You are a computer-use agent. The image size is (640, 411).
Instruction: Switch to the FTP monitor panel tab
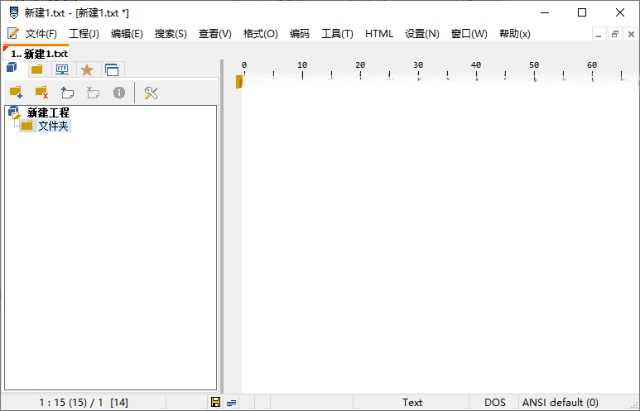coord(62,70)
